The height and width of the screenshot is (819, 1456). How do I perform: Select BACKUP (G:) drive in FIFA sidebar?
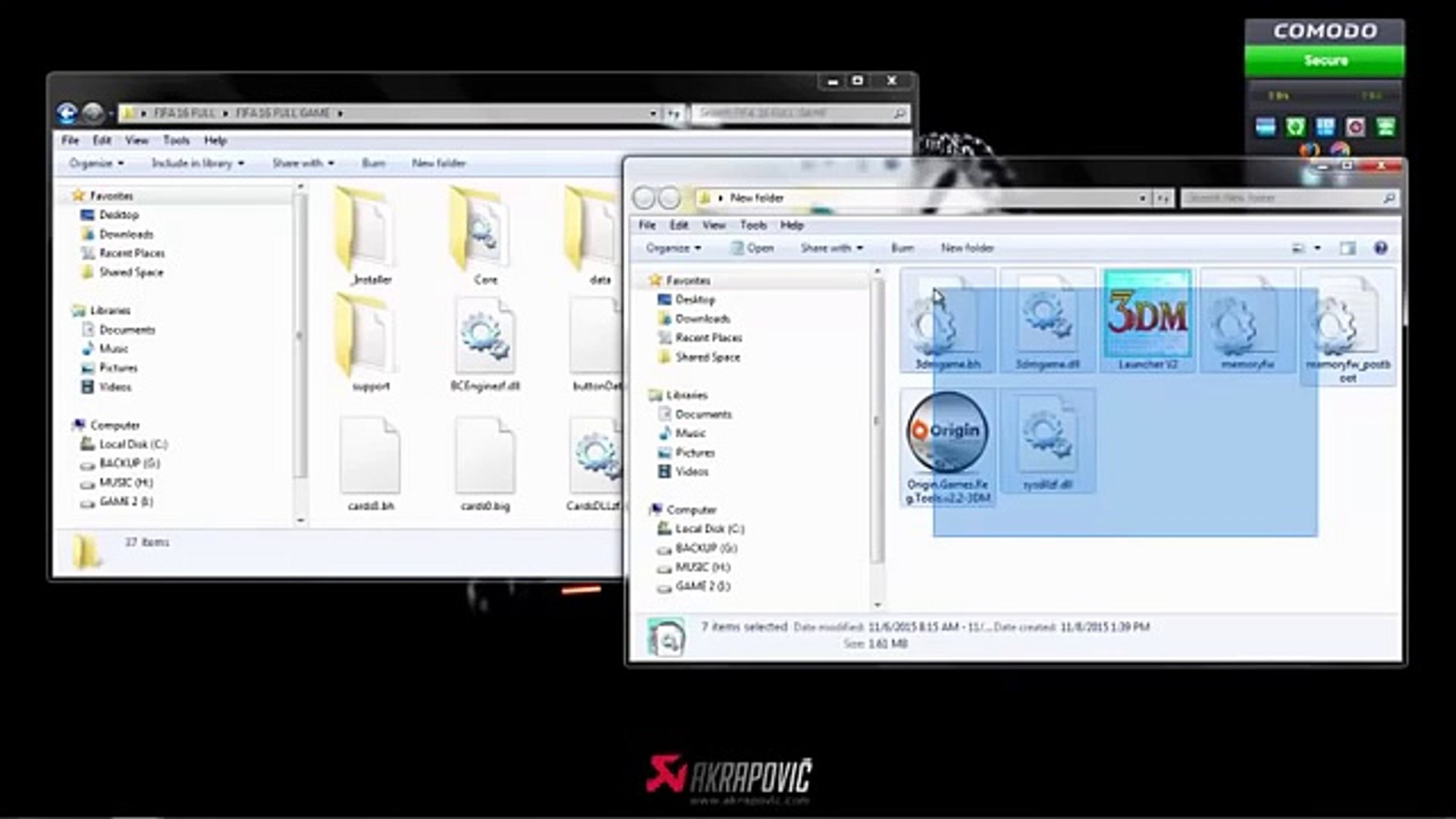(x=129, y=463)
